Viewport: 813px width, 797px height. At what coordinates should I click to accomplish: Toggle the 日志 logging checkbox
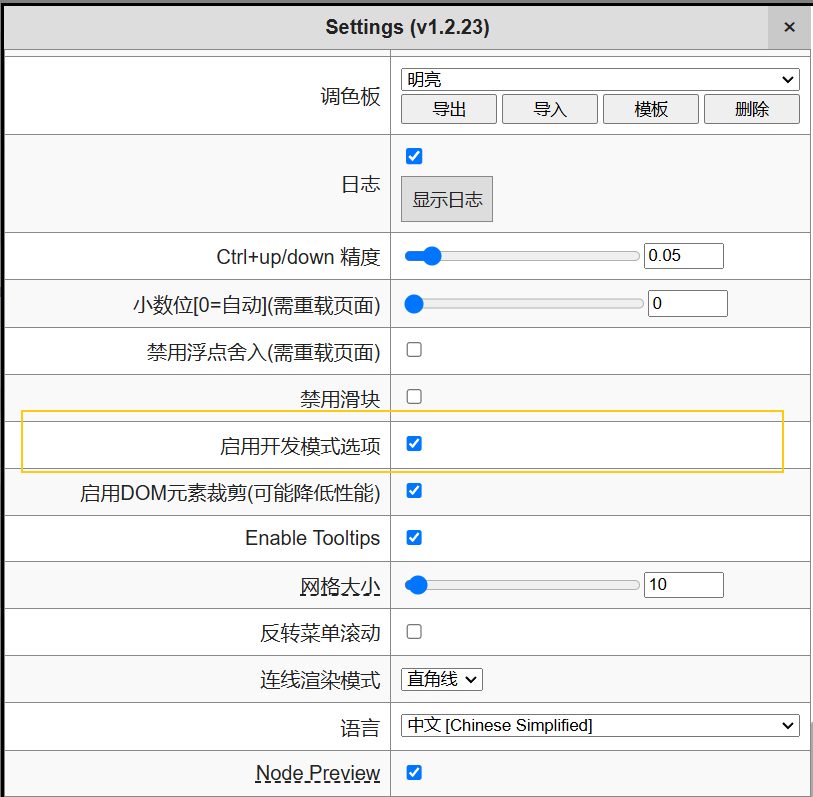(x=414, y=156)
